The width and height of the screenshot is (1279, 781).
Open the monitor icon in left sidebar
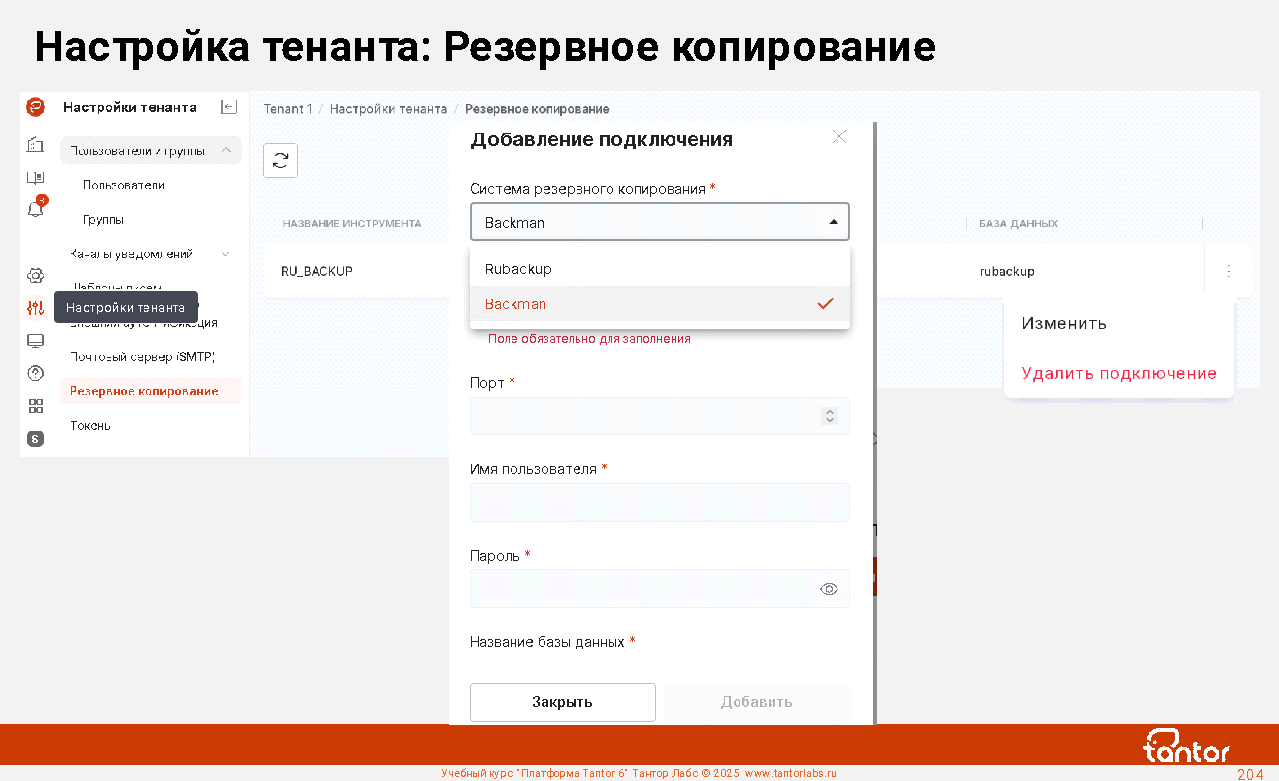pos(35,341)
